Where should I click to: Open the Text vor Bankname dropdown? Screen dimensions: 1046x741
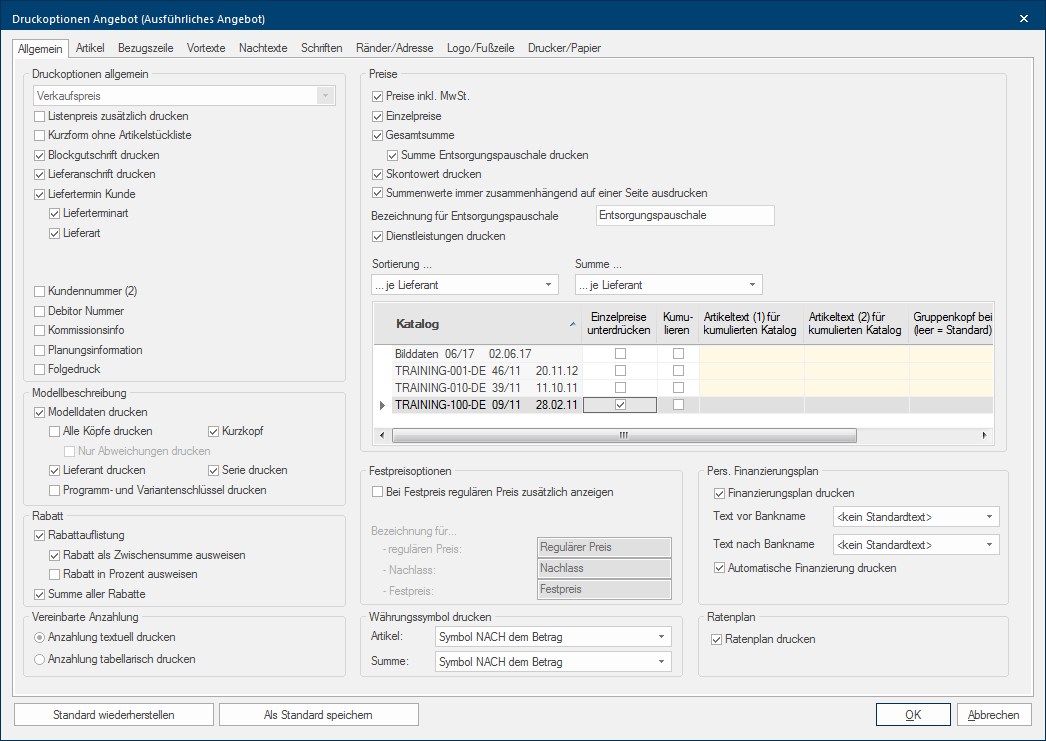click(989, 517)
